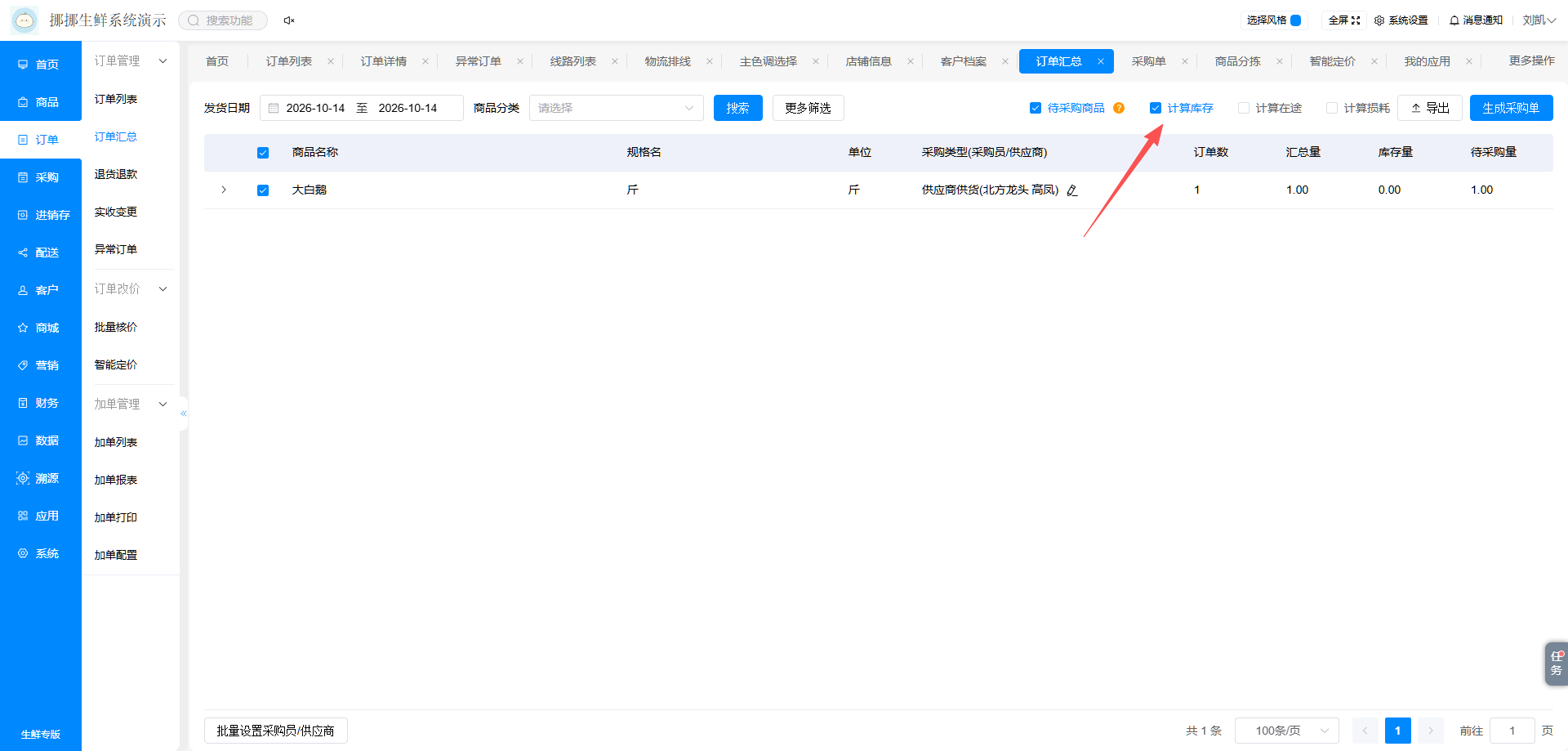
Task: Enable the 计算在途 checkbox
Action: point(1244,108)
